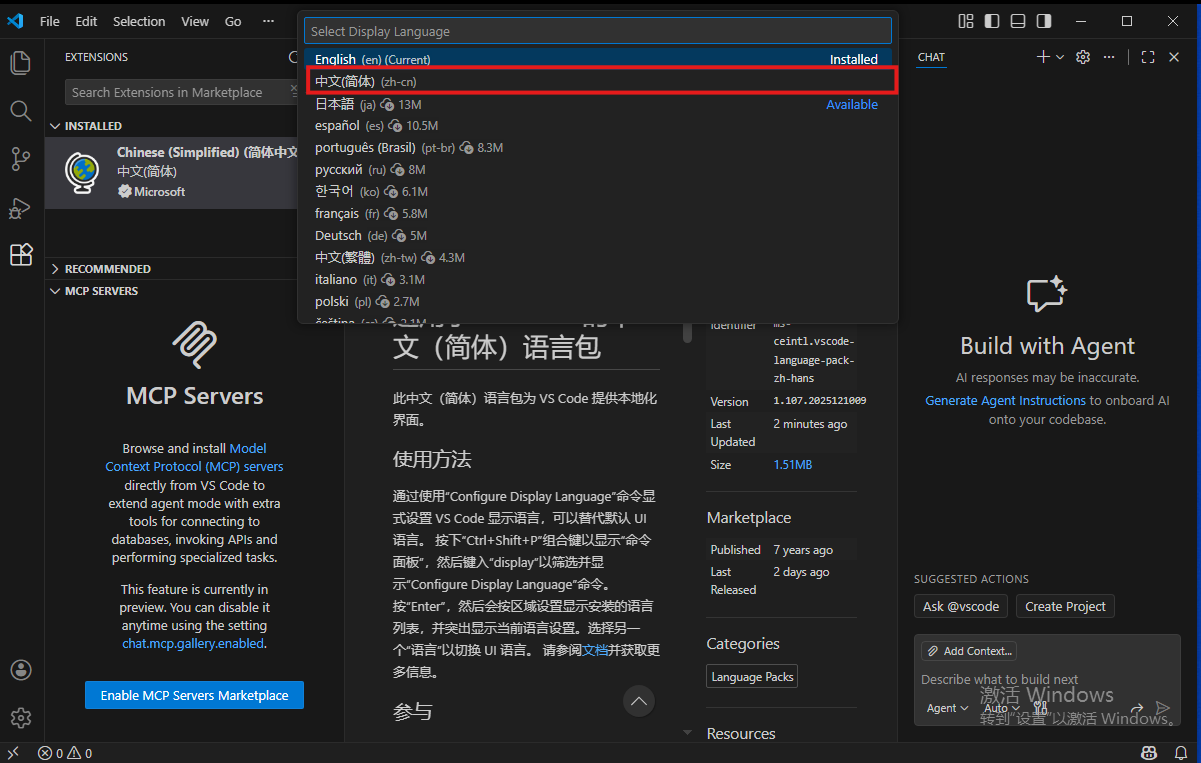The width and height of the screenshot is (1201, 763).
Task: Open the Manage gear in activity bar
Action: (x=21, y=717)
